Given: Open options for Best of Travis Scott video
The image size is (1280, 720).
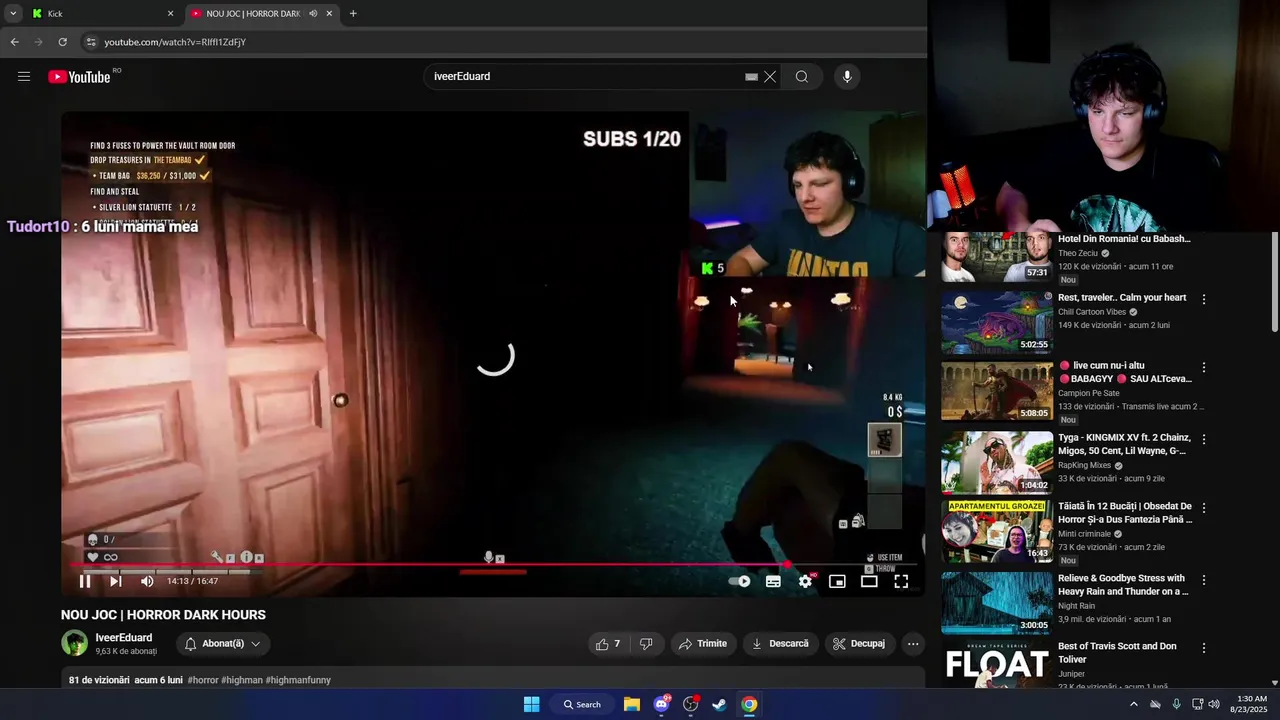Looking at the screenshot, I should 1204,648.
